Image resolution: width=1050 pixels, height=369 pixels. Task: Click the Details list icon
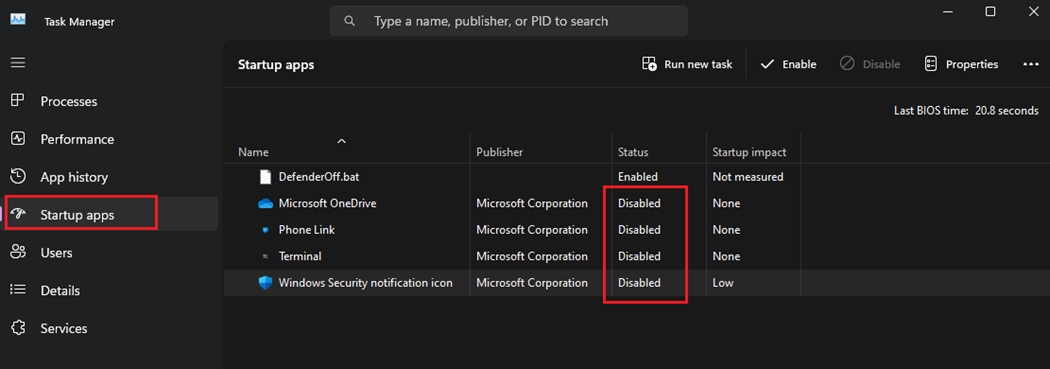point(18,290)
